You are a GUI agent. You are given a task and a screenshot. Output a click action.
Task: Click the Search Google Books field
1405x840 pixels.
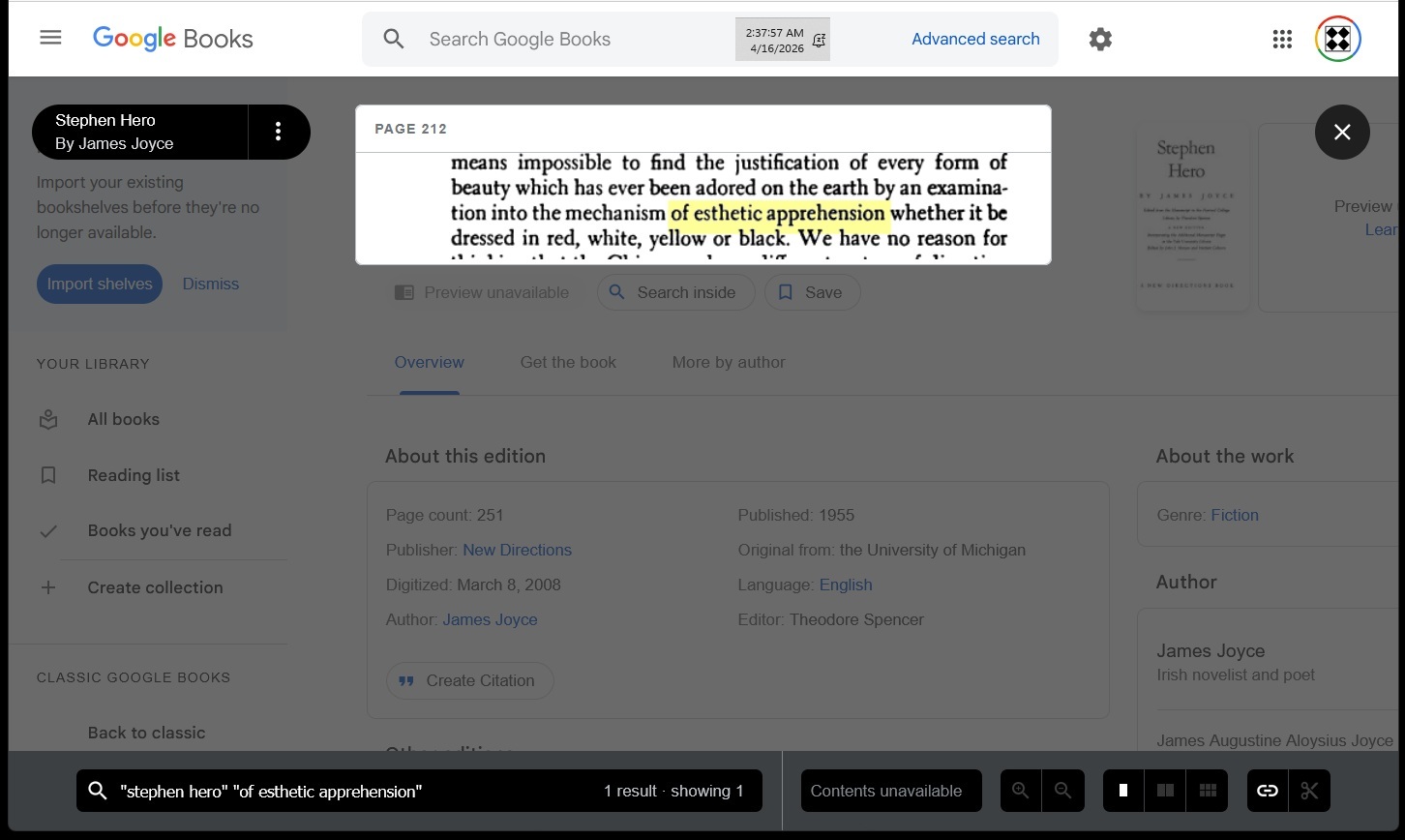pos(571,39)
